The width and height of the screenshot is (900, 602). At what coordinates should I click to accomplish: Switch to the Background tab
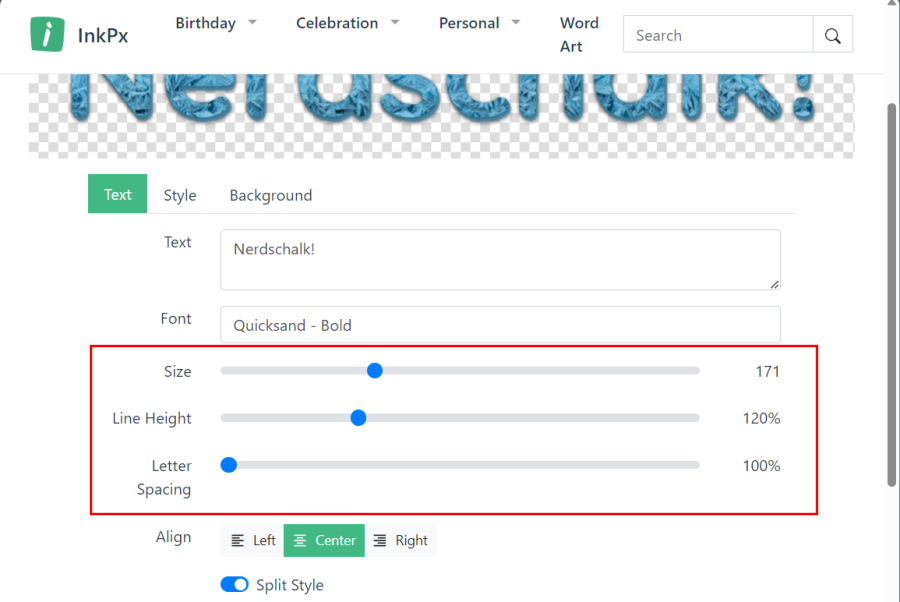pyautogui.click(x=271, y=195)
